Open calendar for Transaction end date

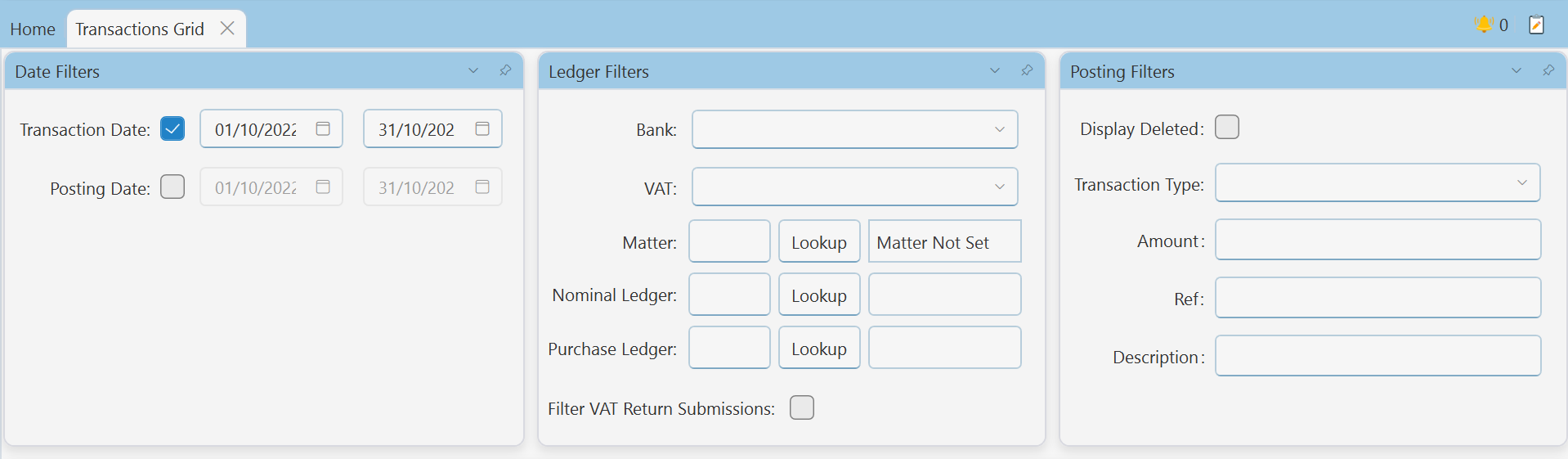pos(482,128)
